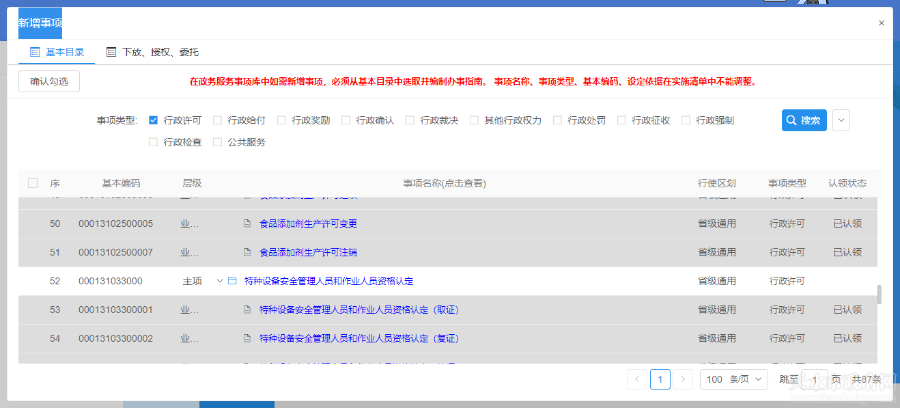
Task: Expand the dropdown arrow beside 搜索
Action: [841, 120]
